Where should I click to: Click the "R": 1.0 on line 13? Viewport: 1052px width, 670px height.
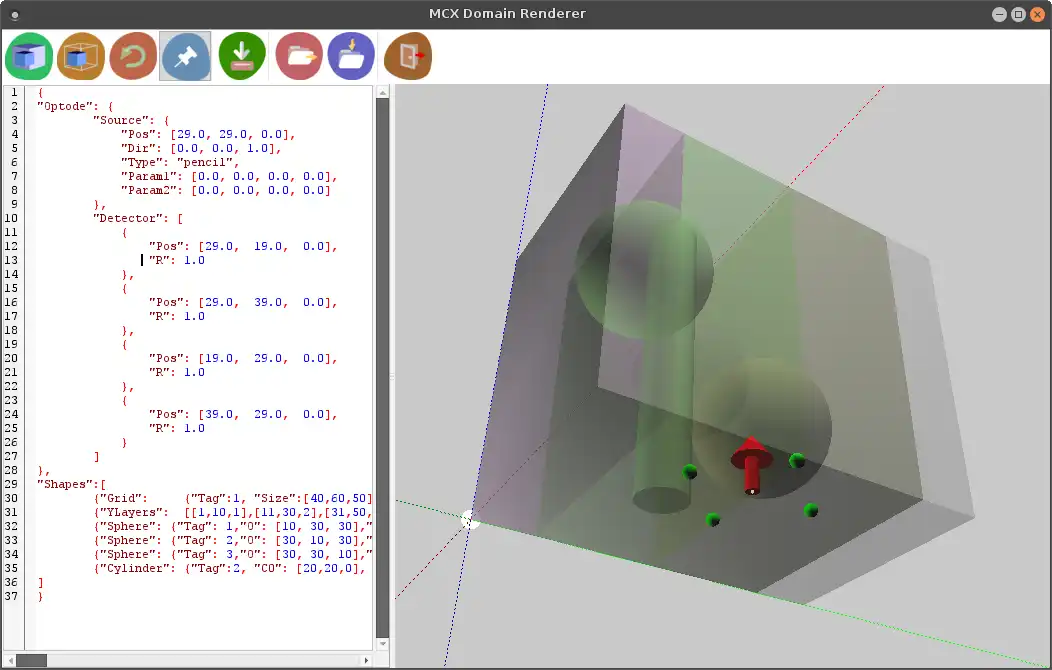point(176,260)
